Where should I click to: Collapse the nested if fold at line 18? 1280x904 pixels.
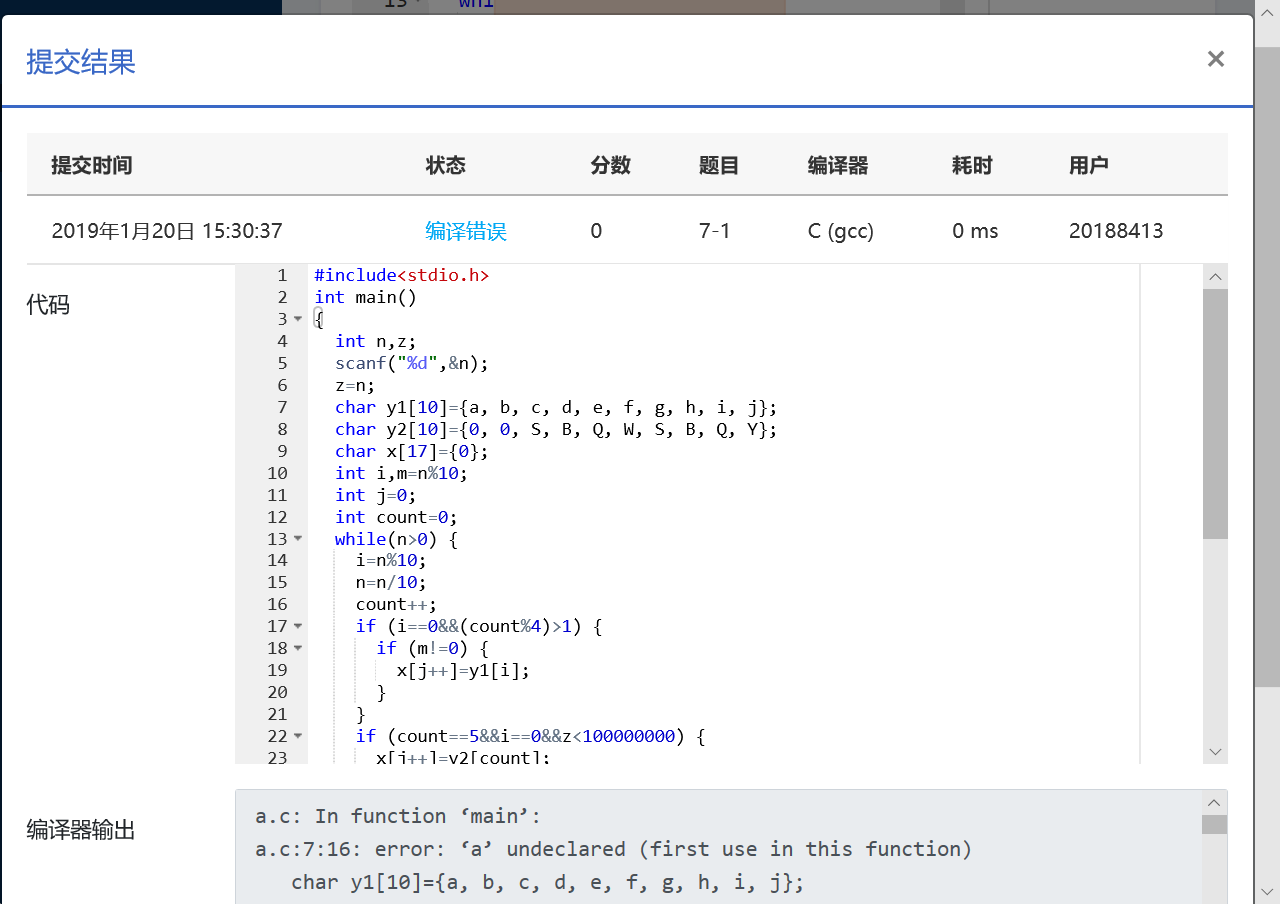[297, 648]
